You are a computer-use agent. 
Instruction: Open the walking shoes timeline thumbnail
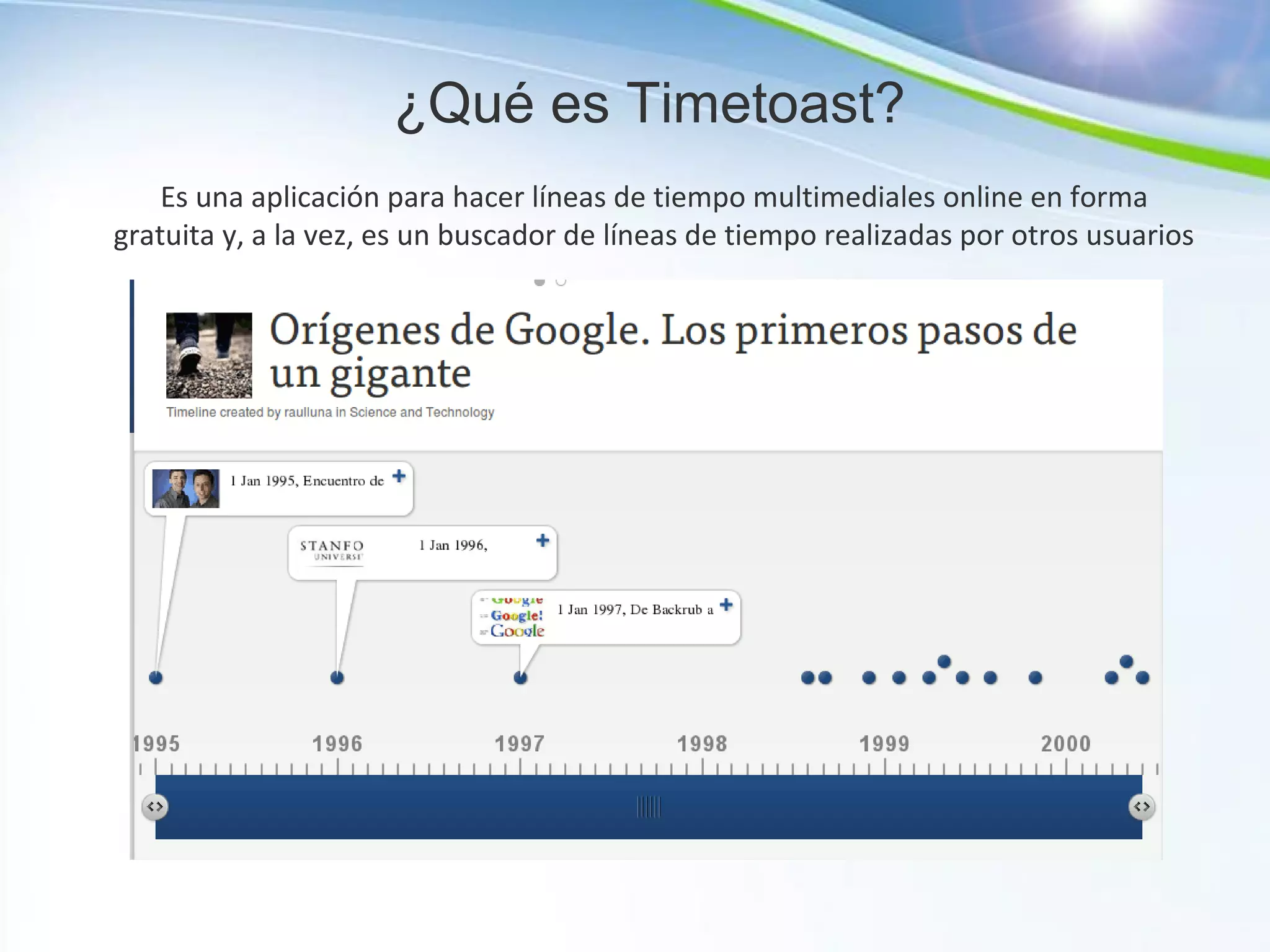(x=209, y=355)
